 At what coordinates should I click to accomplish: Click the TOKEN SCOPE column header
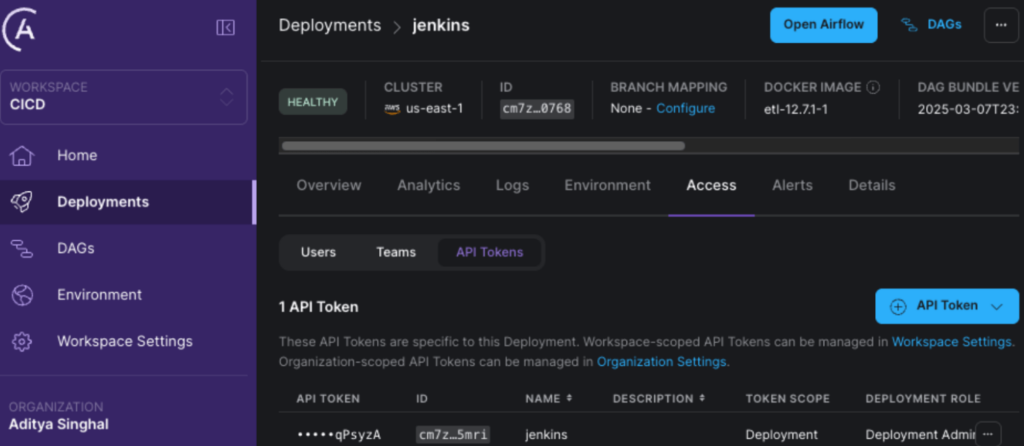point(788,398)
